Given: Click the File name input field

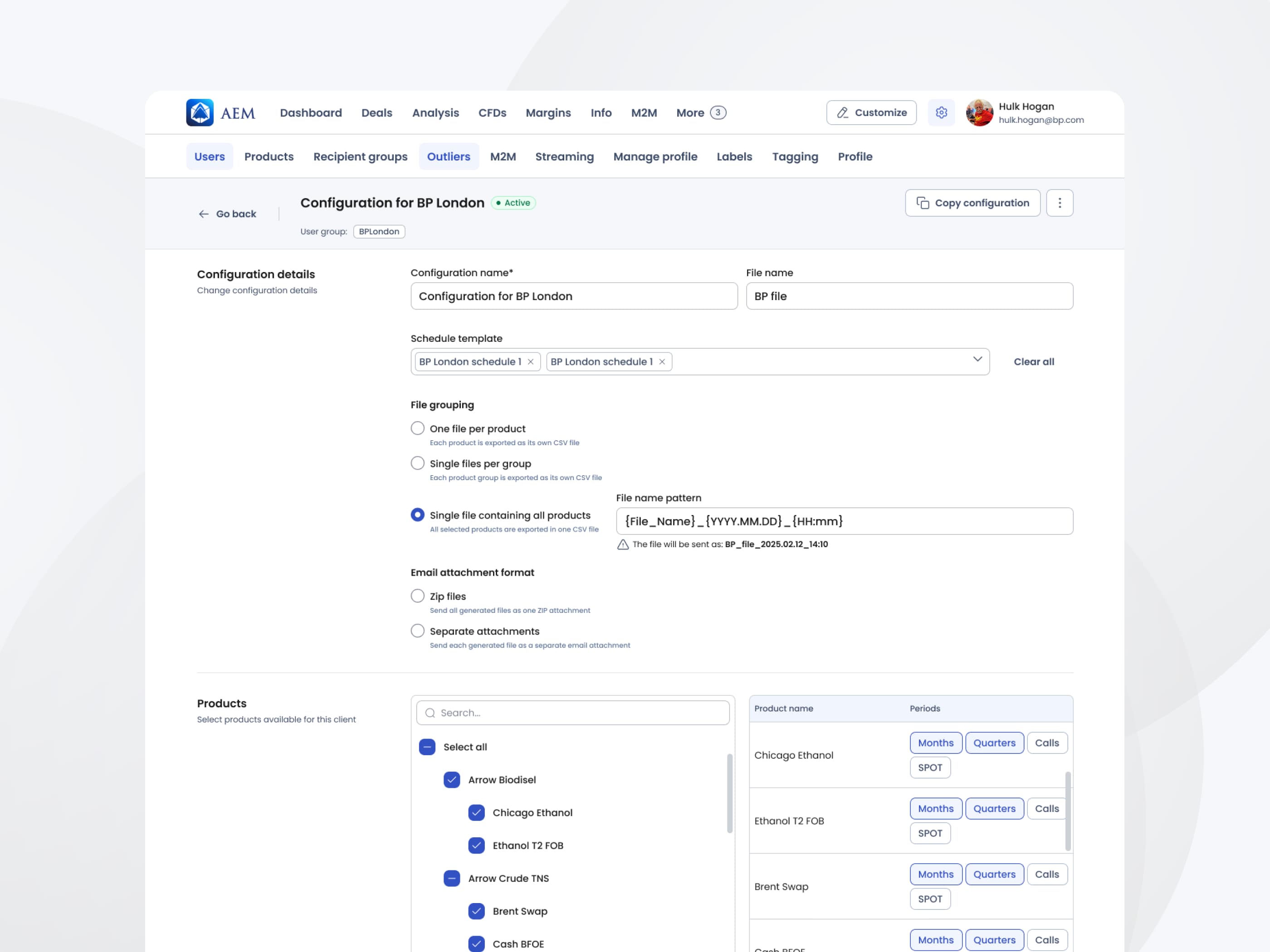Looking at the screenshot, I should (x=909, y=296).
